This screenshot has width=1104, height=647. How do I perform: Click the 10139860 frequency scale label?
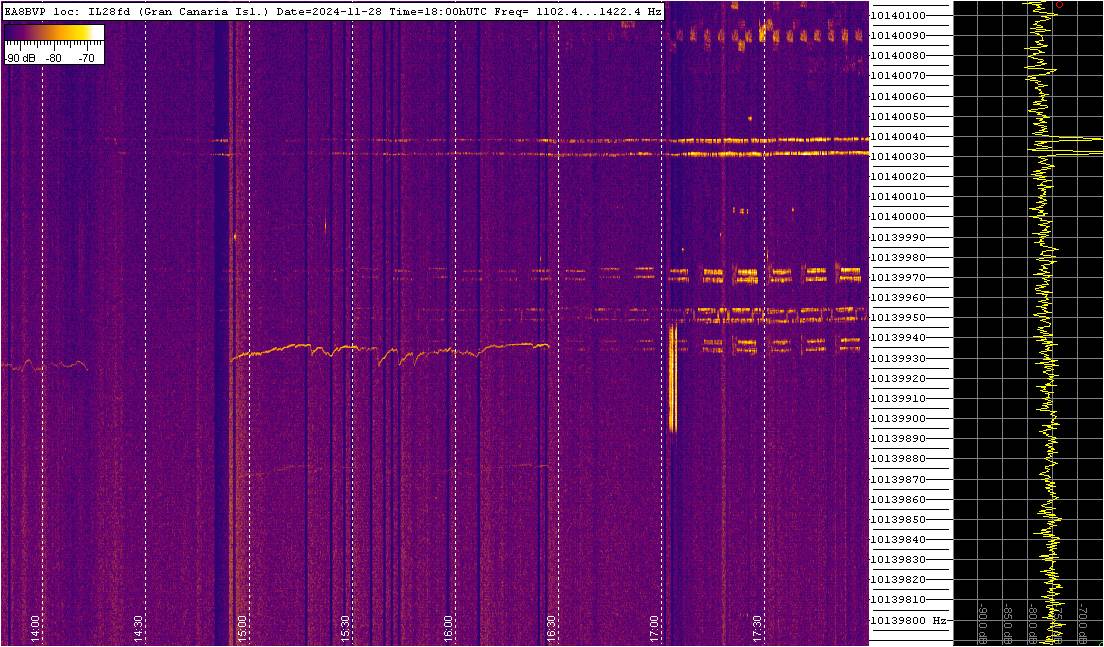point(898,499)
